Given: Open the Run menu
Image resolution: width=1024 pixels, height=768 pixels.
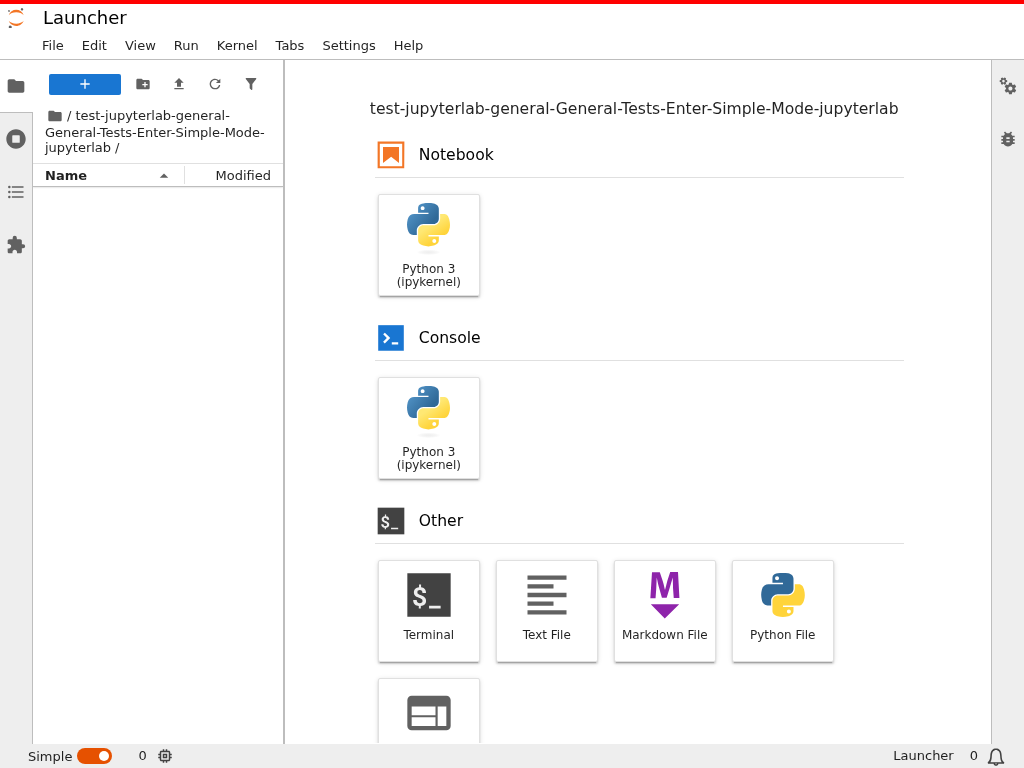Looking at the screenshot, I should (x=186, y=46).
